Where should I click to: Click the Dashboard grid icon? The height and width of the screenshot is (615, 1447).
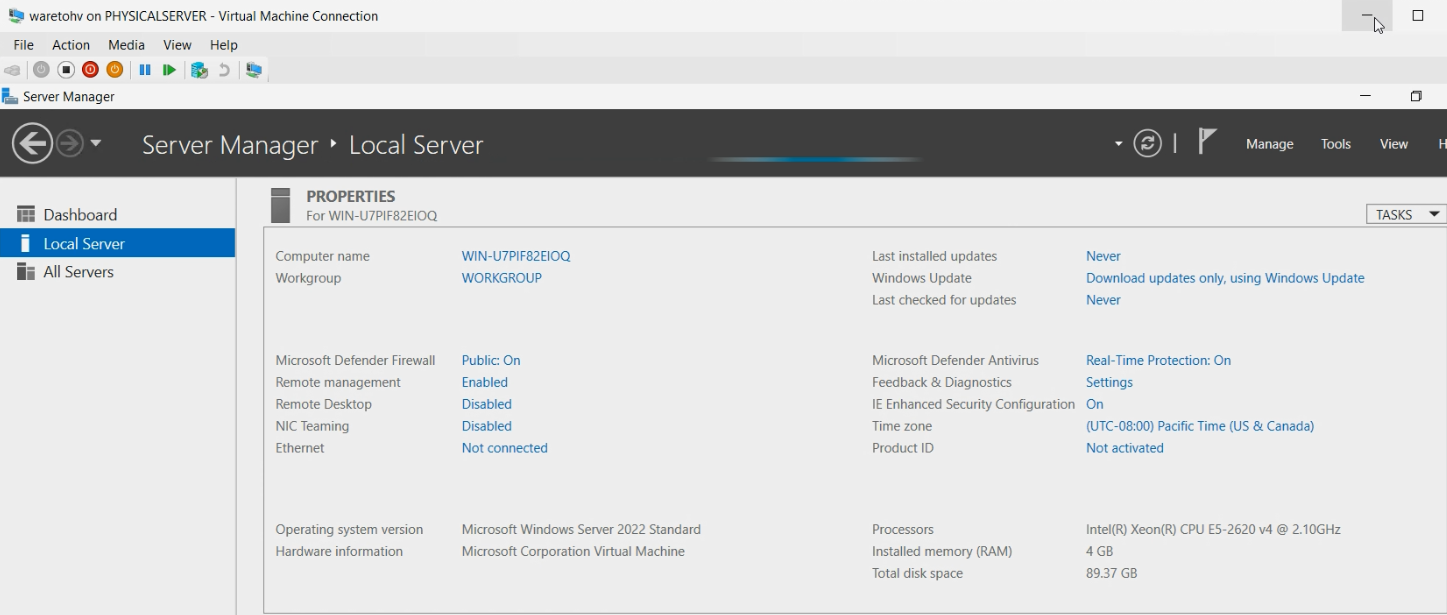[x=26, y=215]
